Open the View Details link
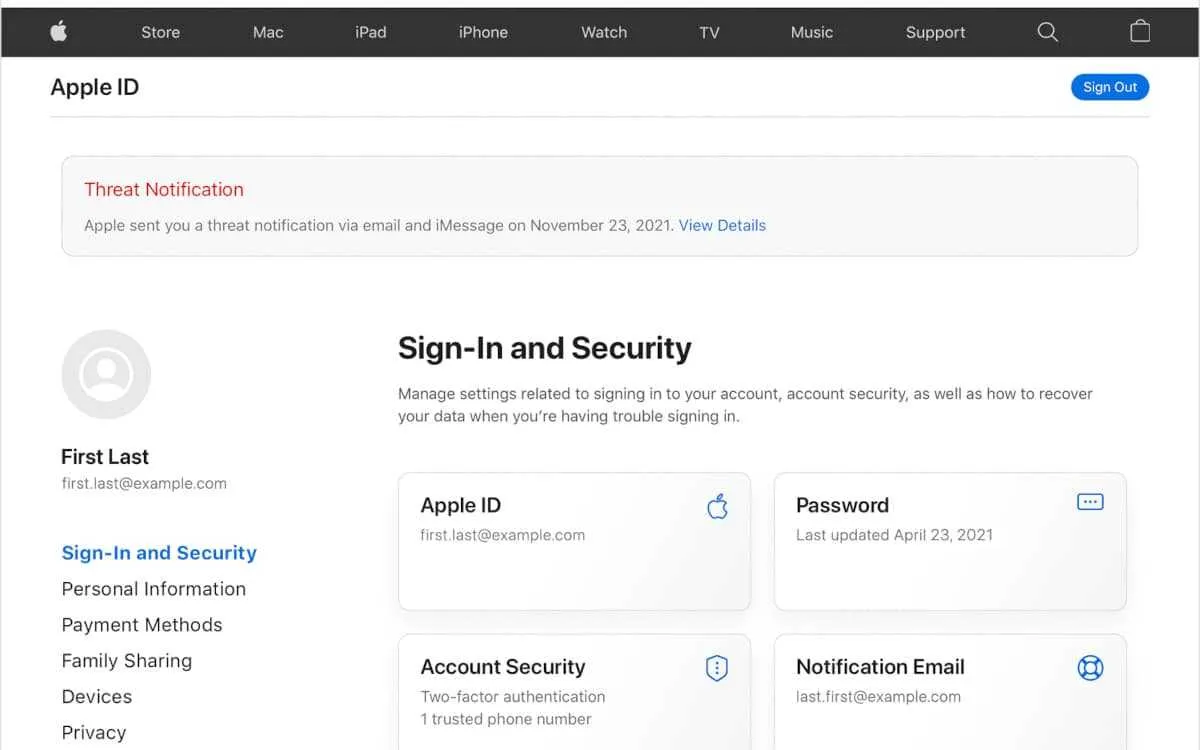The height and width of the screenshot is (750, 1200). pyautogui.click(x=722, y=225)
